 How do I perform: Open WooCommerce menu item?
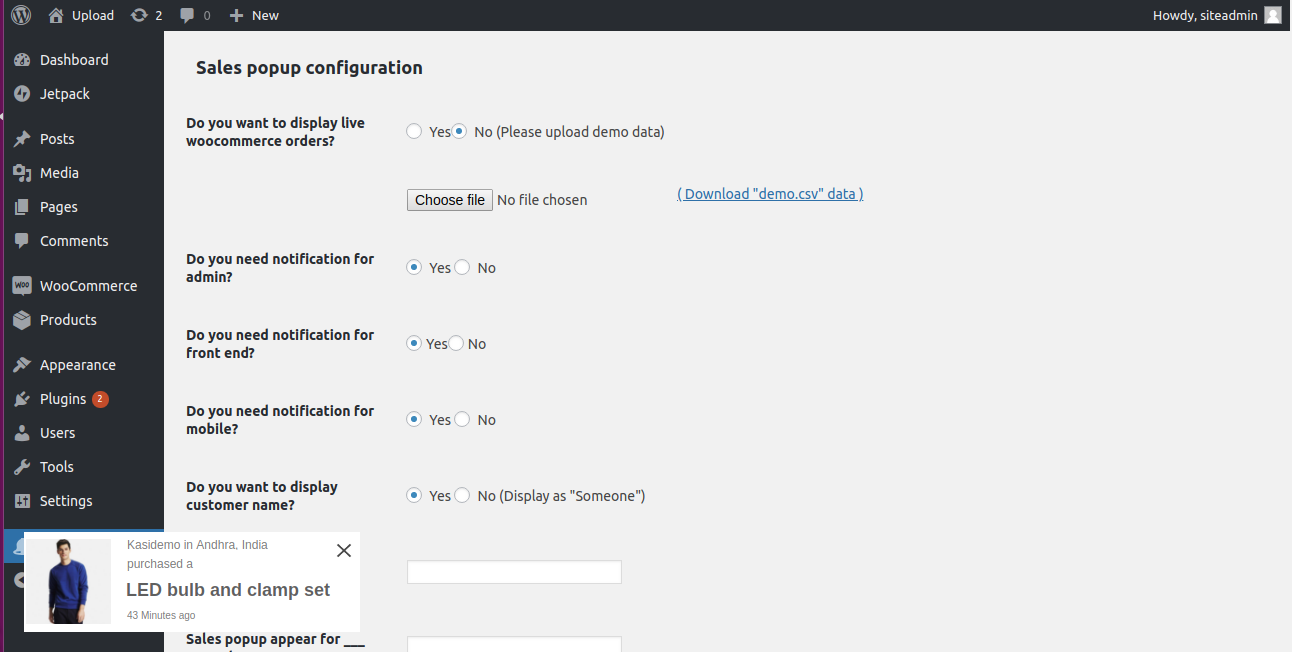click(84, 286)
